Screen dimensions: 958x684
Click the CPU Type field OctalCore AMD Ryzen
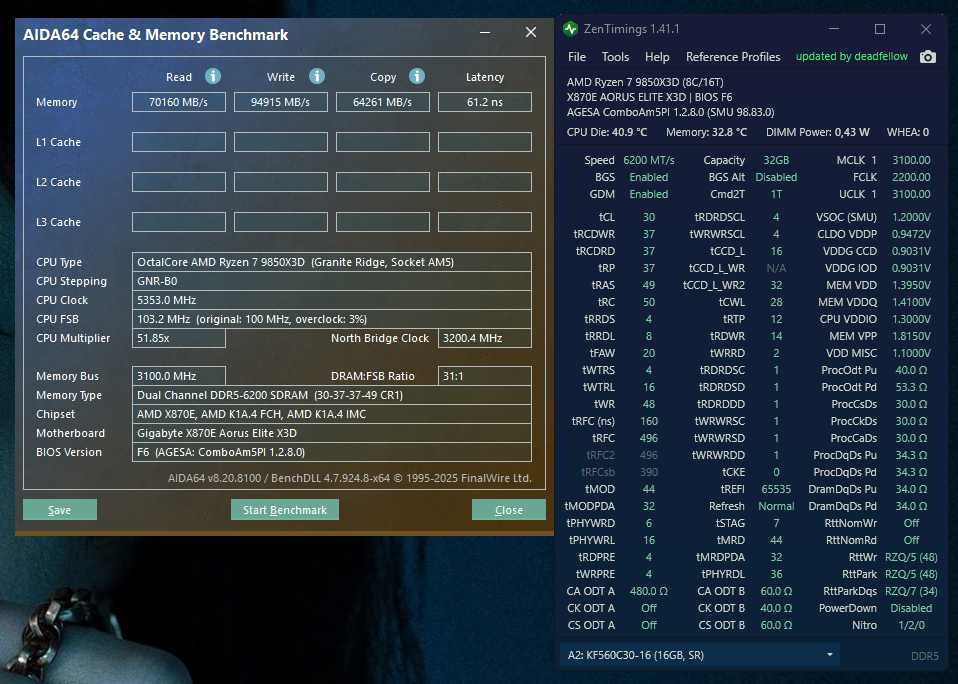[332, 262]
